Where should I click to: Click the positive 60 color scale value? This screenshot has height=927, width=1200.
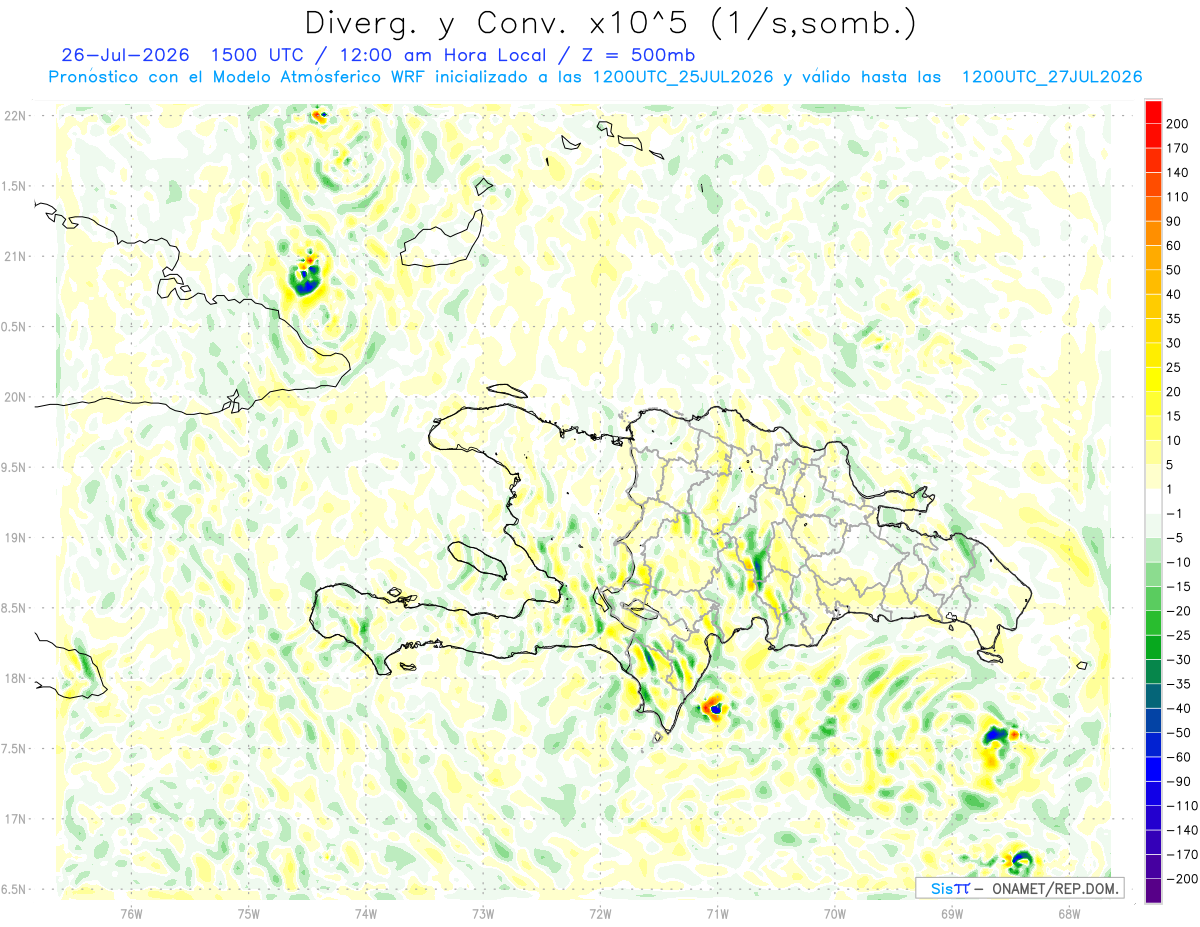click(1174, 246)
